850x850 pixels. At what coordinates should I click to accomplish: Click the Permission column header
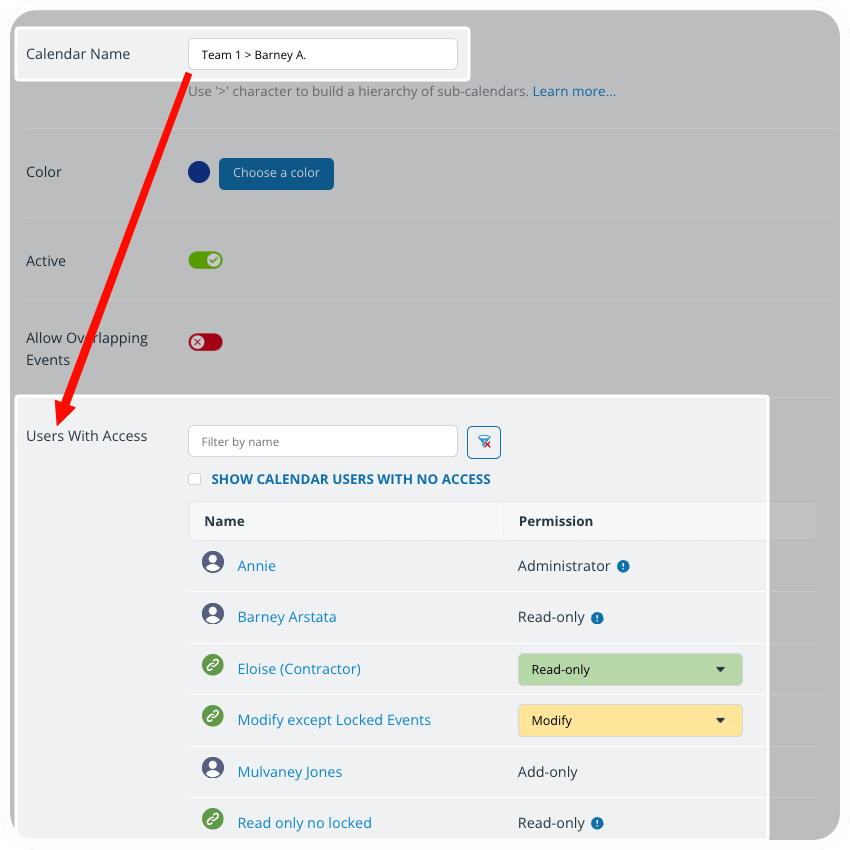pyautogui.click(x=555, y=521)
